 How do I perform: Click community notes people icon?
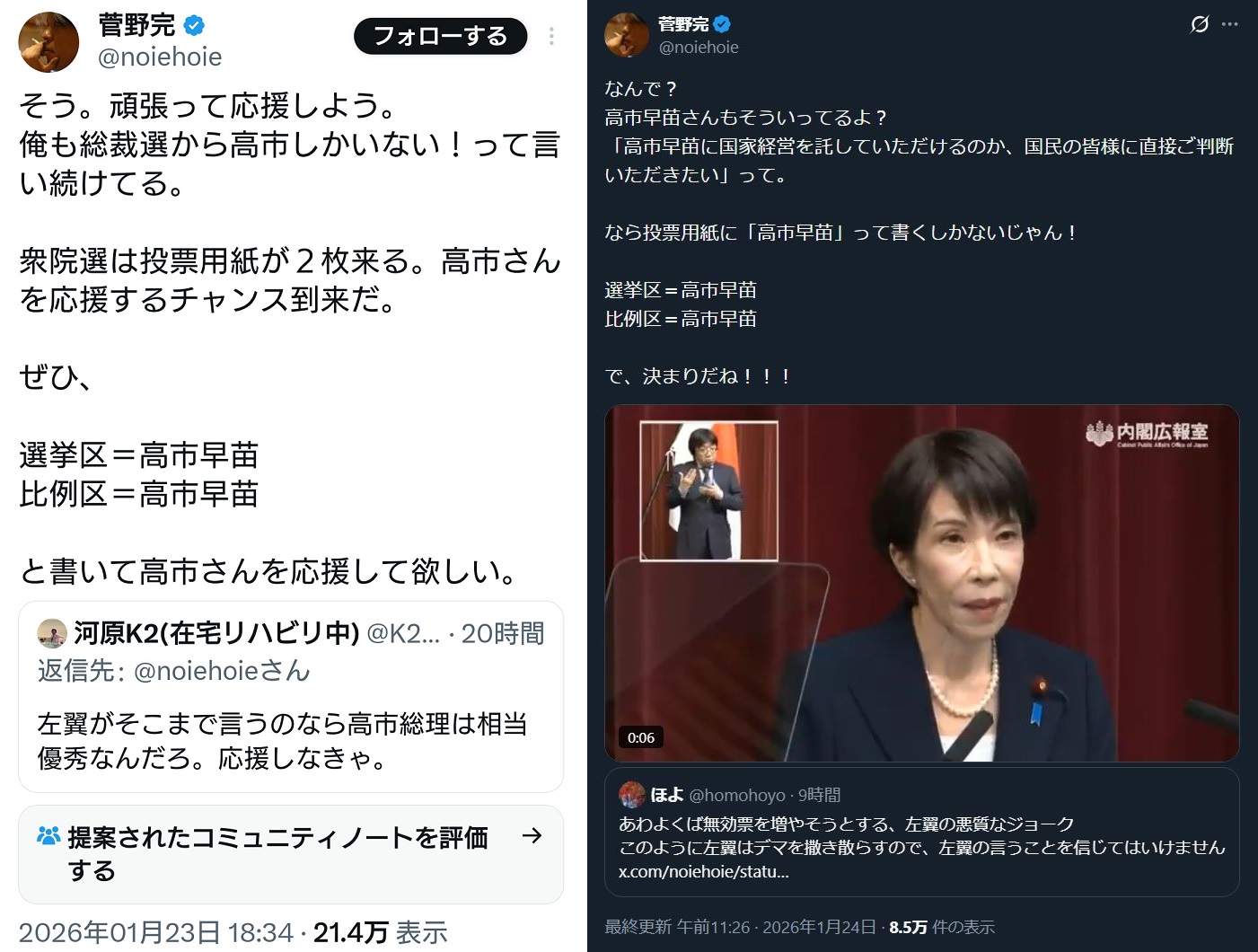tap(48, 836)
